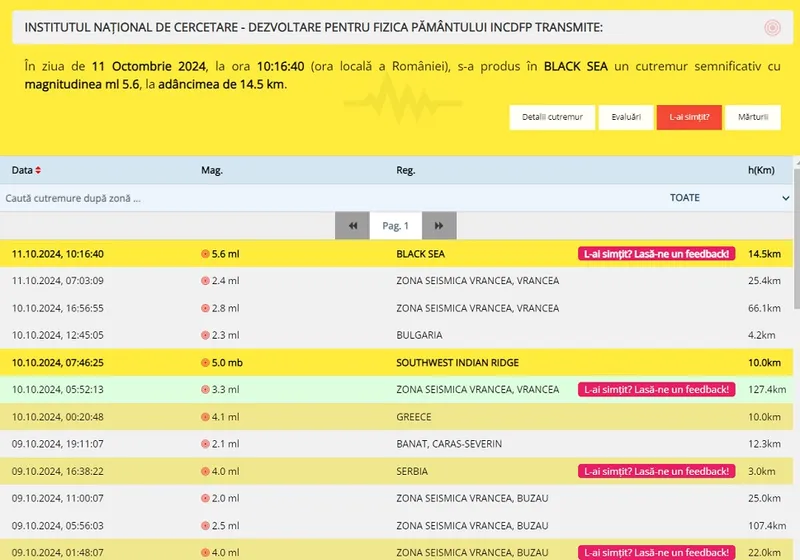Select the SOUTHWEST INDIAN RIDGE region cell
Screen dimensions: 800x560
[458, 363]
